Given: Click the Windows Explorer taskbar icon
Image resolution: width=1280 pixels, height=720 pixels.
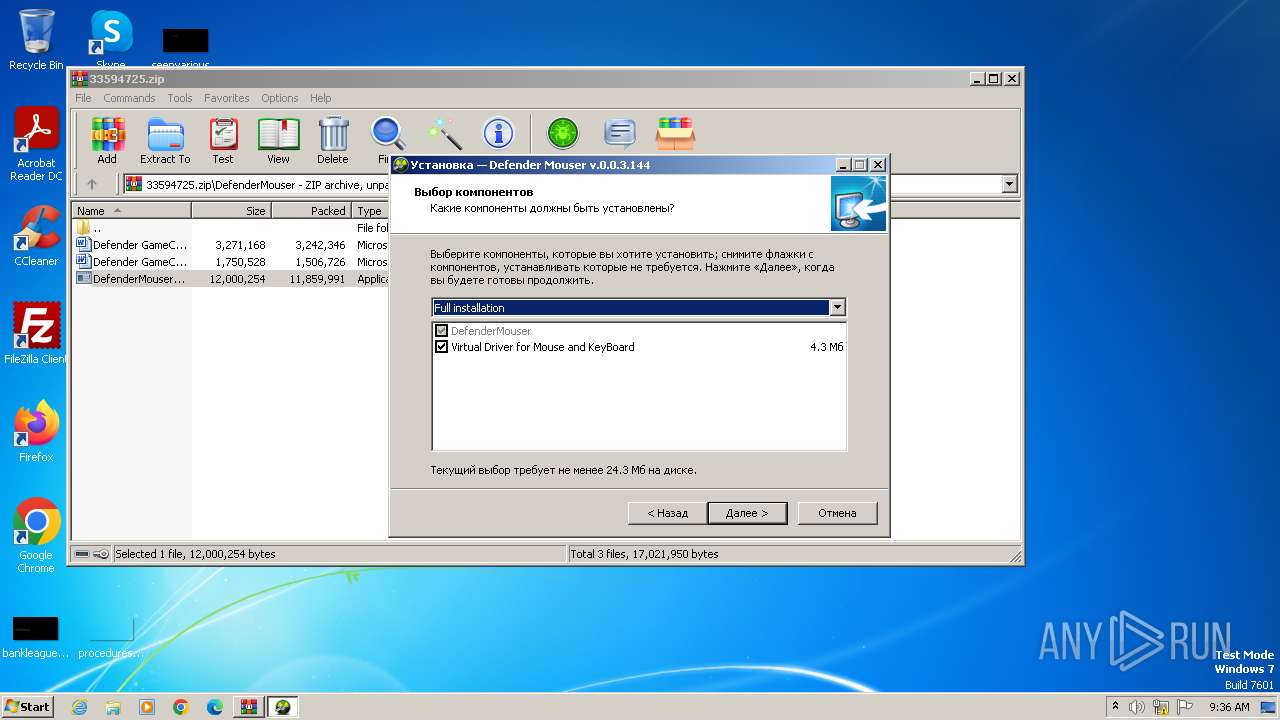Looking at the screenshot, I should click(x=113, y=707).
